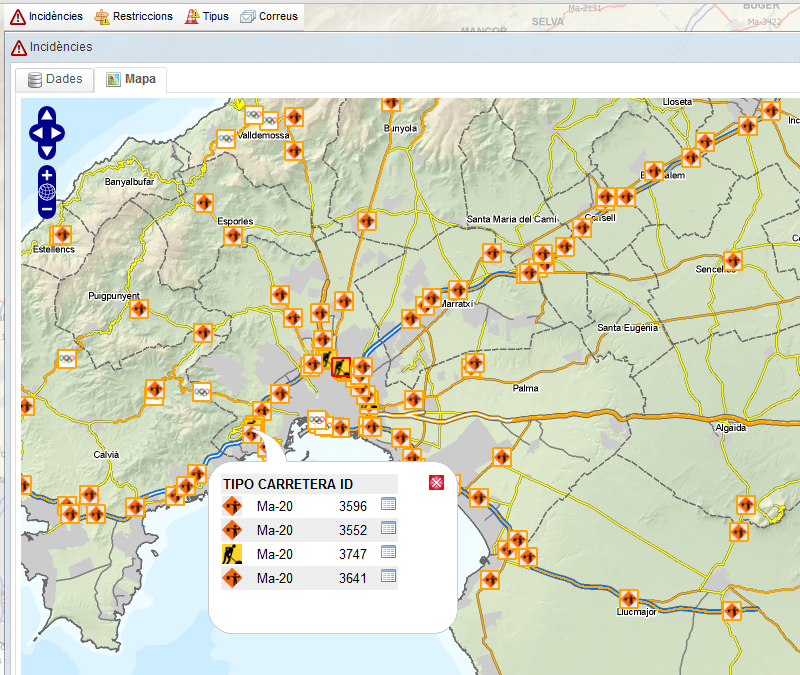Pan the map up with the arrow control
The image size is (800, 675).
[x=47, y=115]
